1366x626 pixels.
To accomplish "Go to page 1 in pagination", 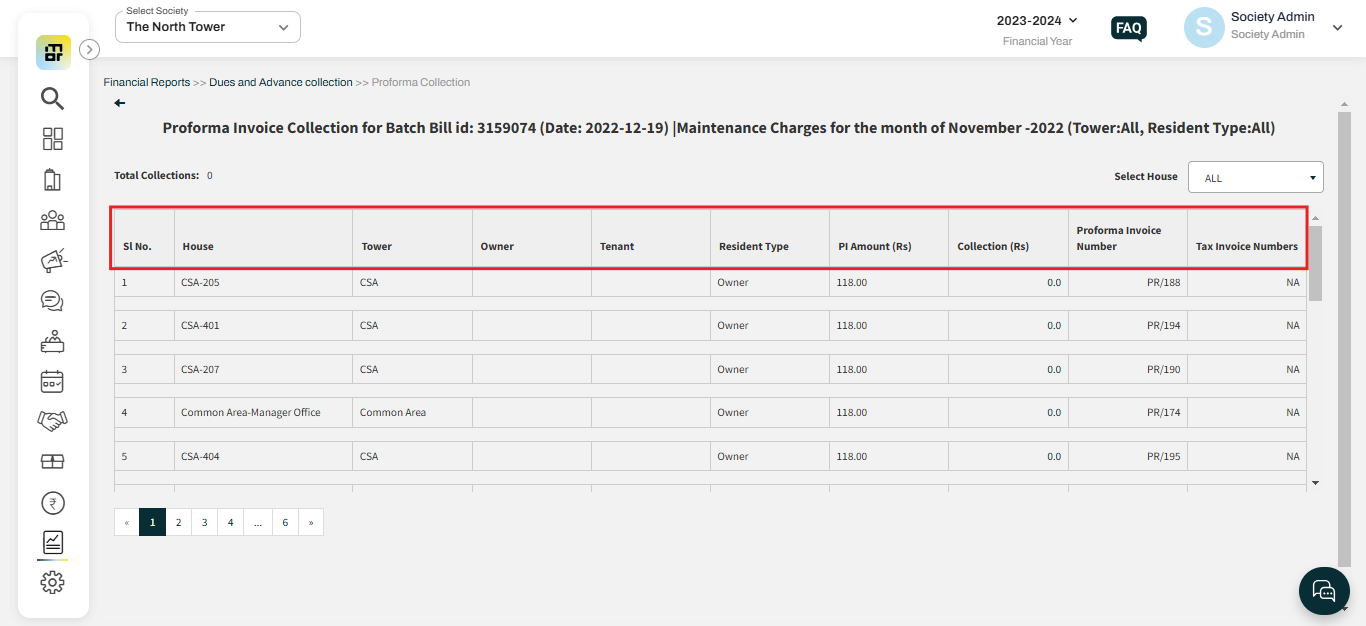I will click(152, 522).
